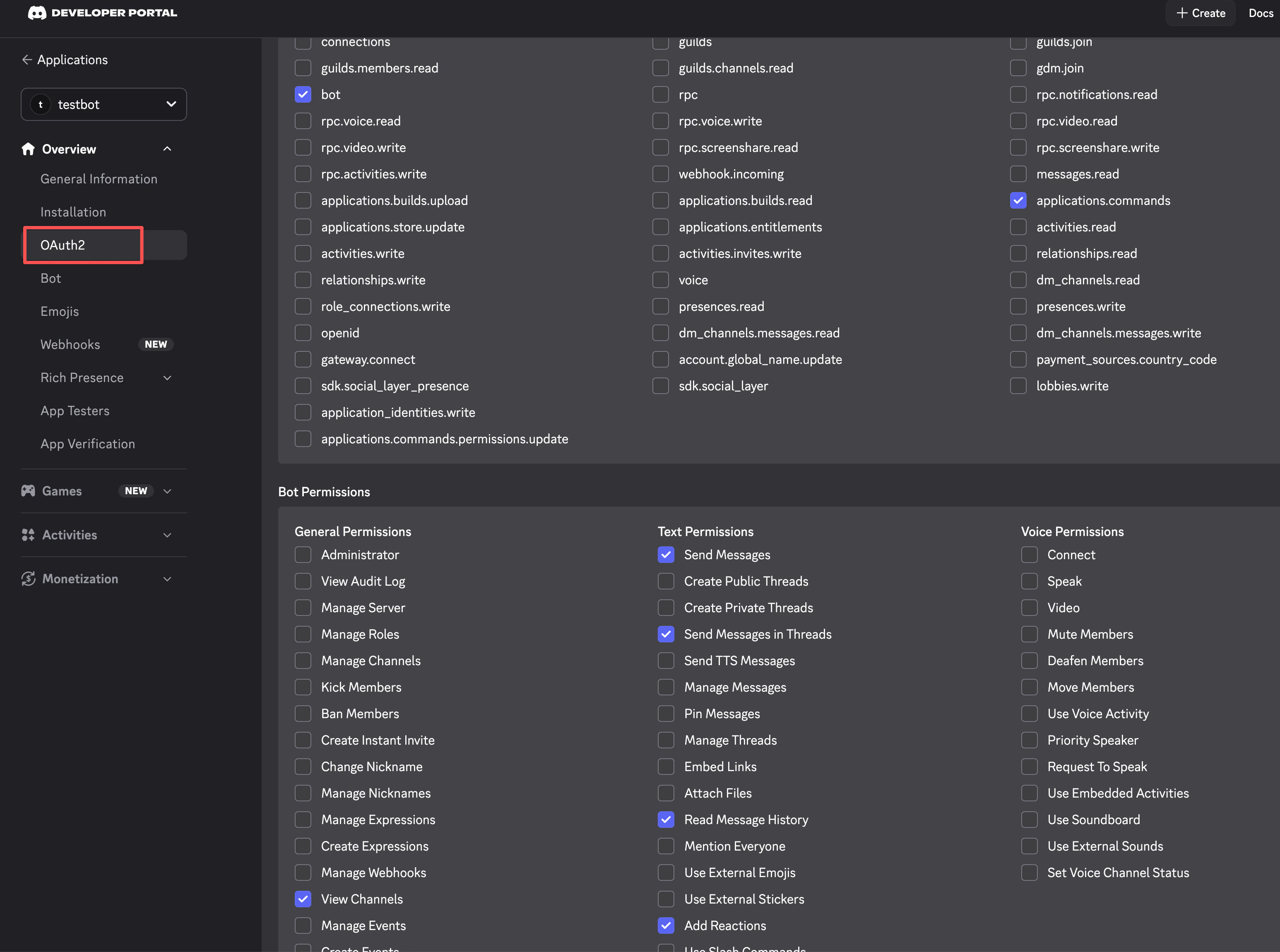Open the Docs link
Image resolution: width=1280 pixels, height=952 pixels.
pos(1261,13)
